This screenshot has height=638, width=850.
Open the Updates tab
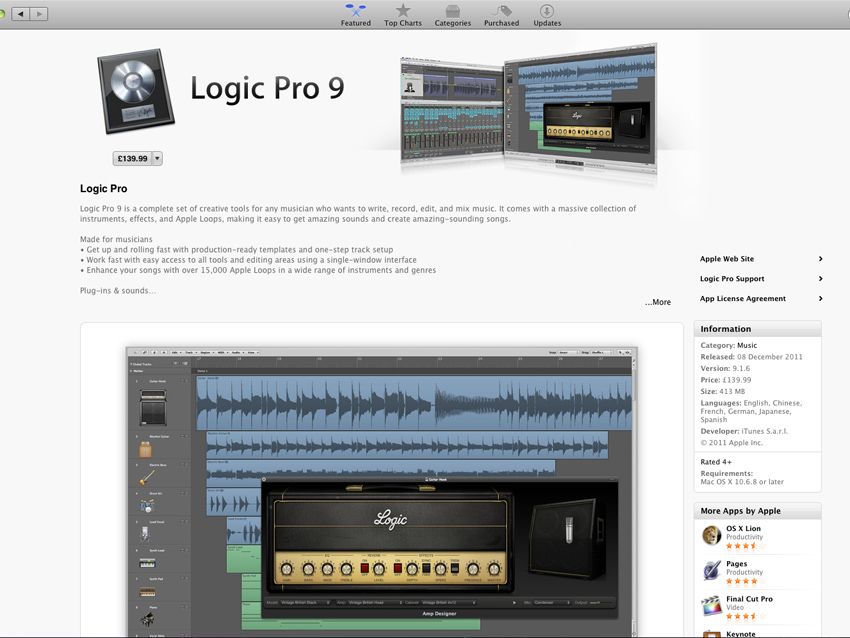[547, 15]
